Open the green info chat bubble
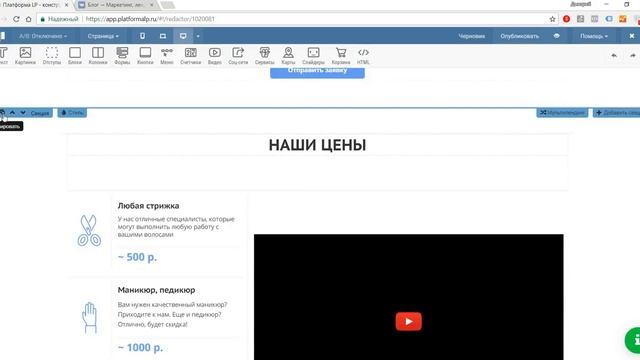Viewport: 640px width, 360px height. point(633,340)
